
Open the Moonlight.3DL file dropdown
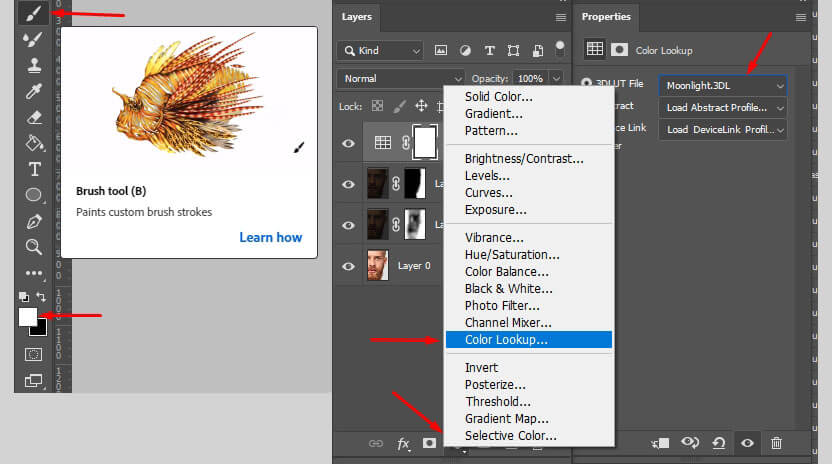pos(723,85)
